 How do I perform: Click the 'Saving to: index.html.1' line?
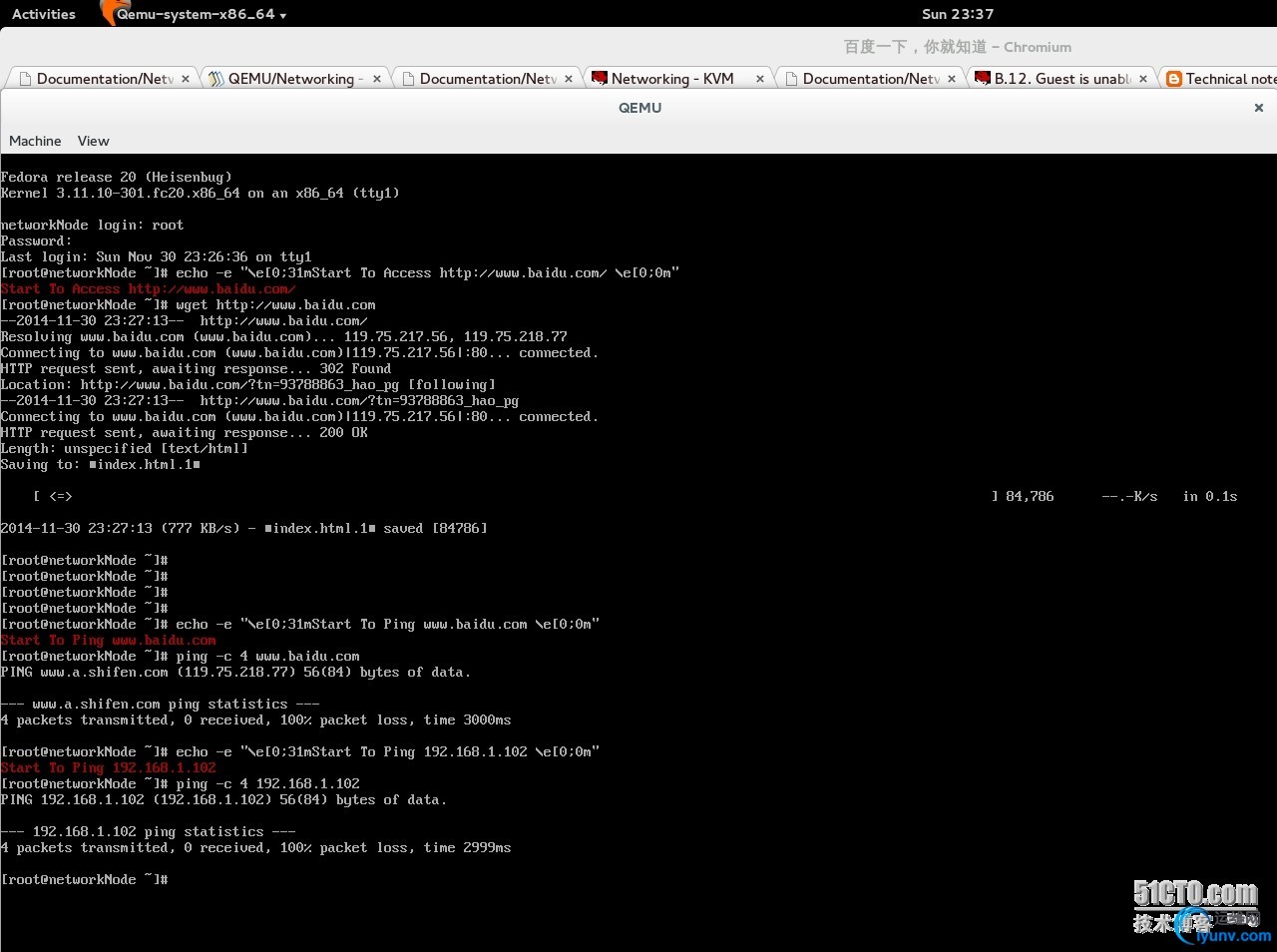[101, 465]
